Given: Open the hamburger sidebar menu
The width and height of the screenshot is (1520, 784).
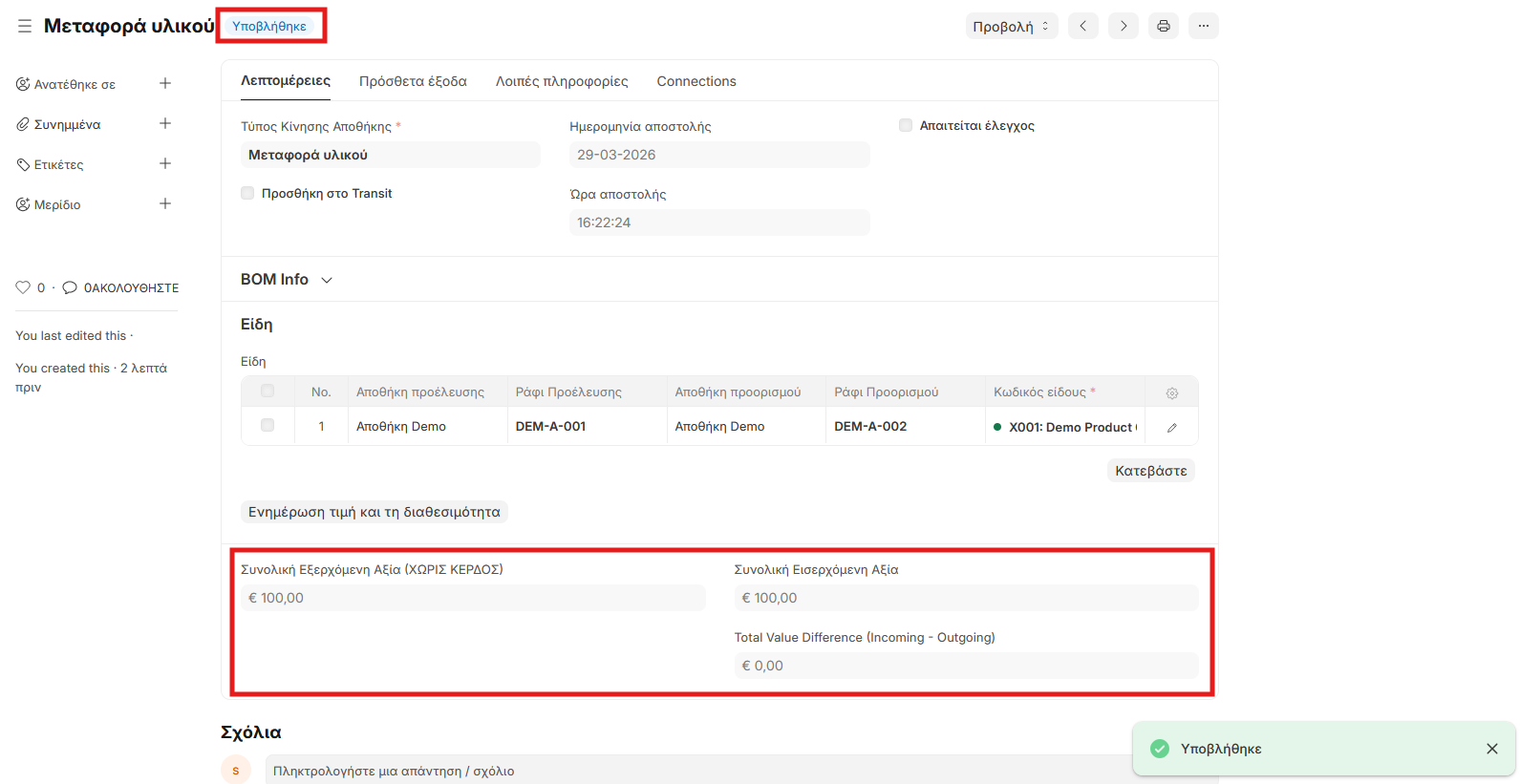Looking at the screenshot, I should 25,26.
